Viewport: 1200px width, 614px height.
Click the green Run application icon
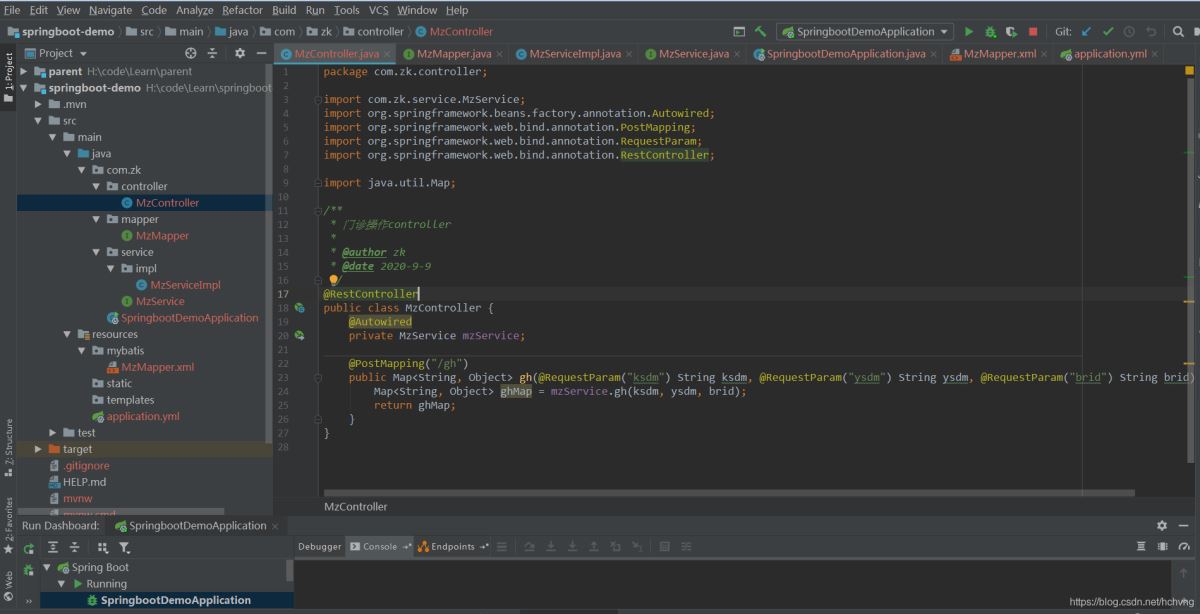(x=968, y=32)
